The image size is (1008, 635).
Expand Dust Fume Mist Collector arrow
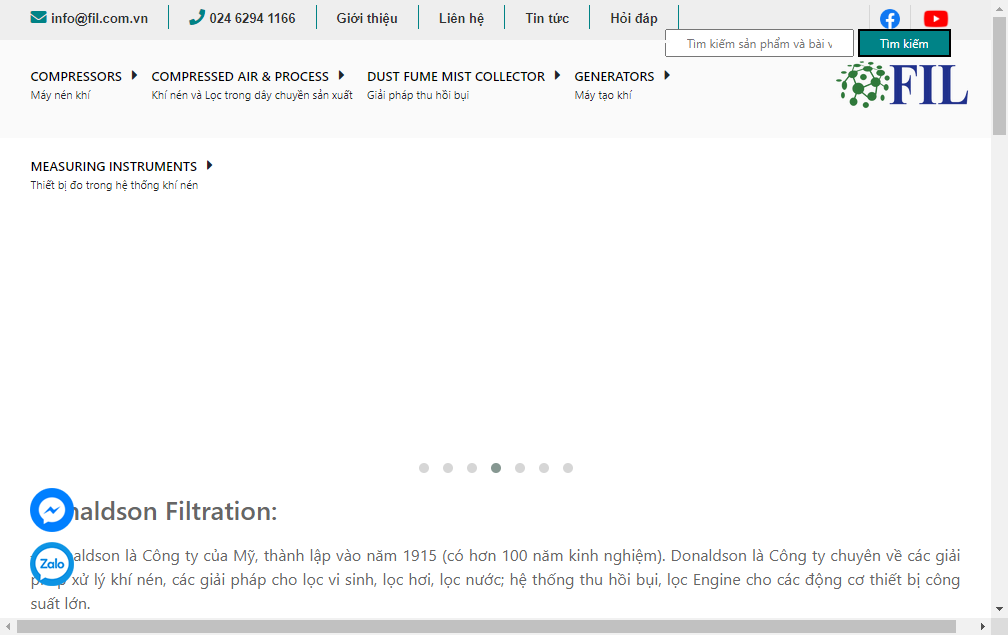[557, 75]
